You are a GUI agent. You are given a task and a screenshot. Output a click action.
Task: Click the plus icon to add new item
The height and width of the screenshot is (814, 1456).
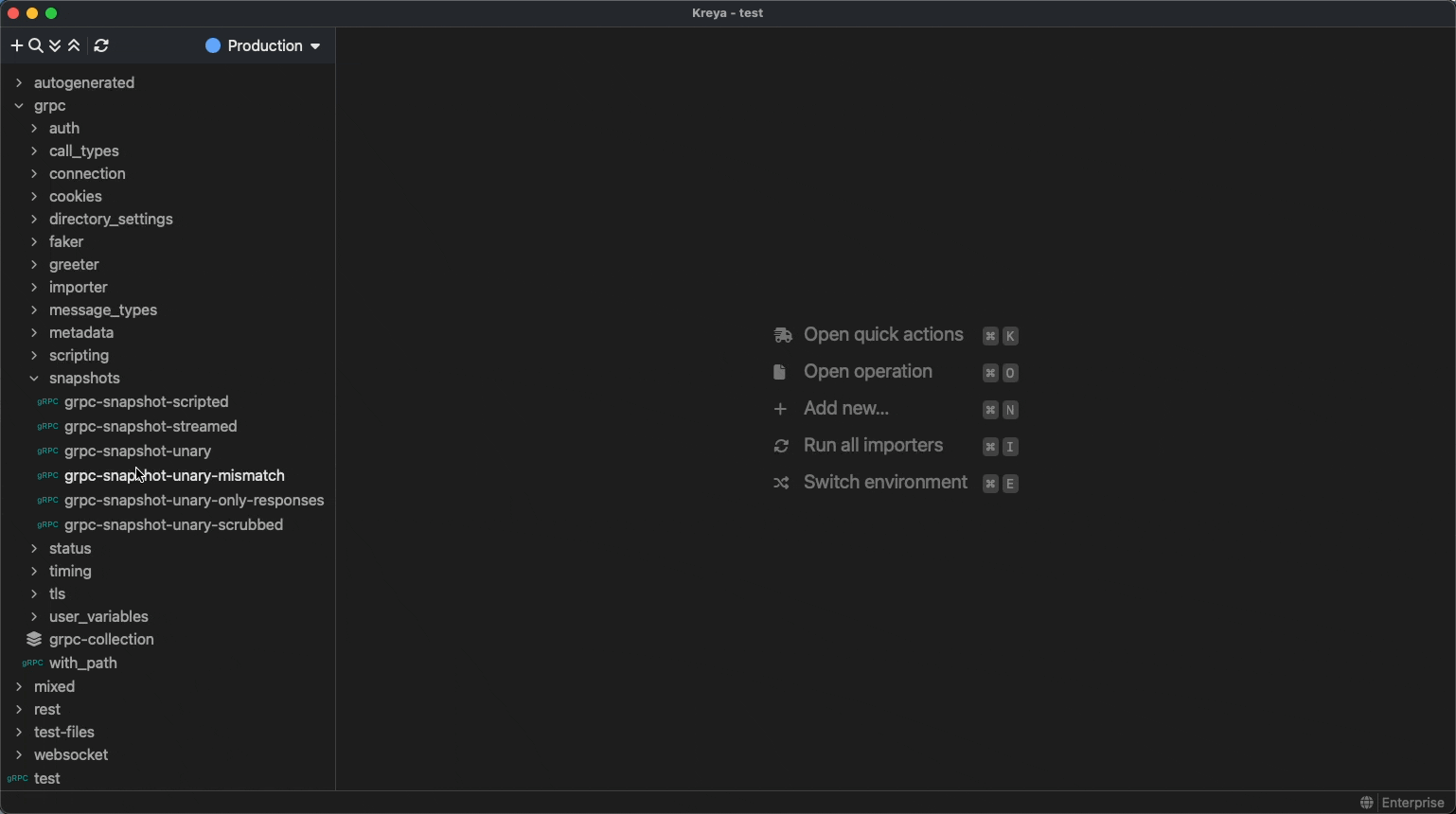pos(16,45)
